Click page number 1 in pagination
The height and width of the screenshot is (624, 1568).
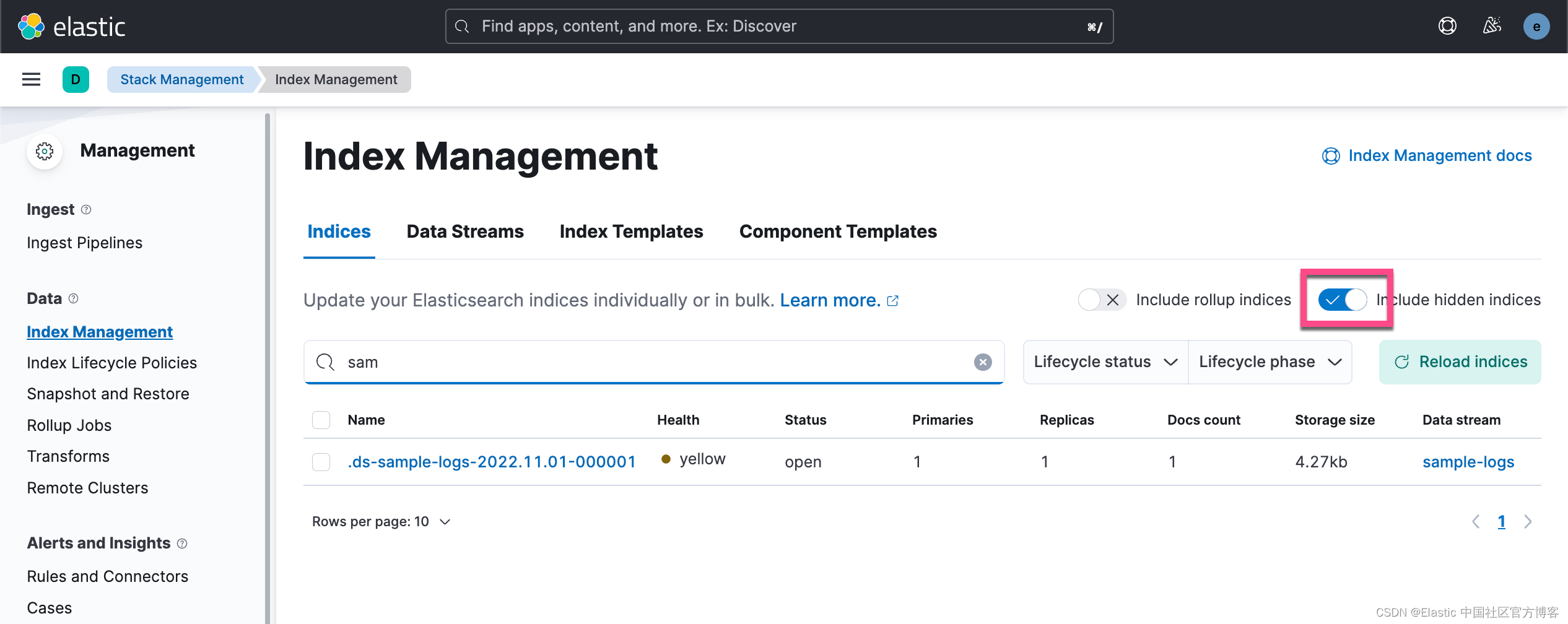tap(1502, 522)
